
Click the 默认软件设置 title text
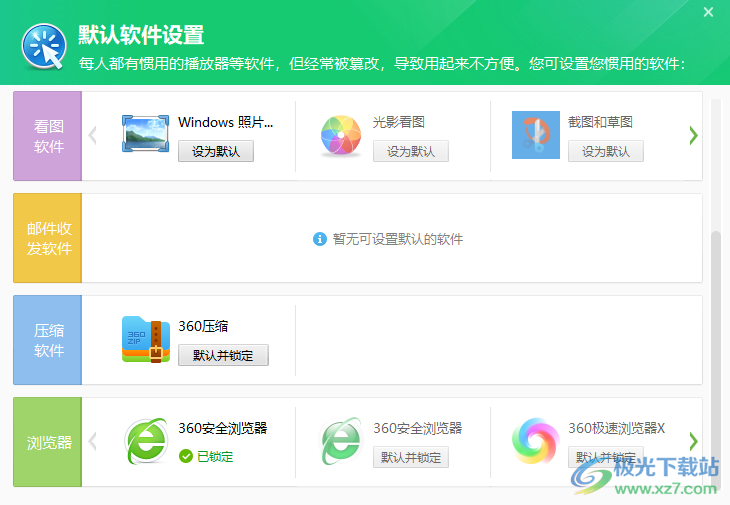(x=141, y=35)
